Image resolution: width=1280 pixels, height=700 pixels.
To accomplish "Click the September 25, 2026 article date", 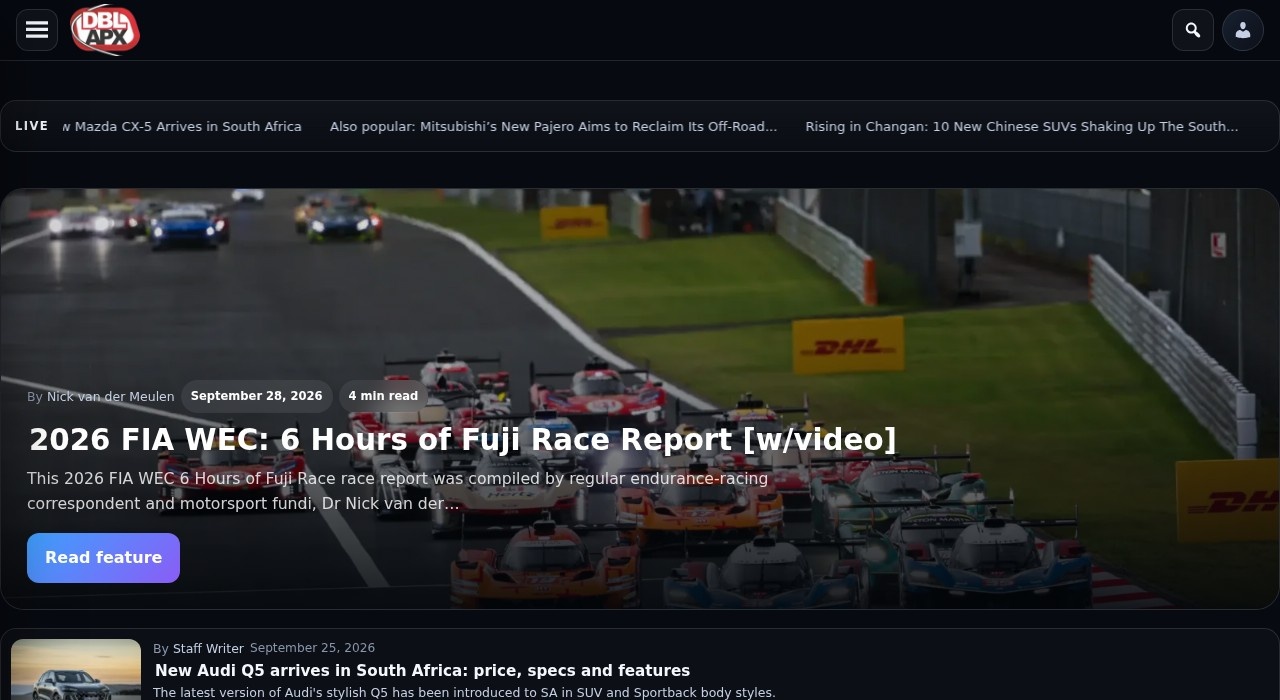I will point(312,648).
